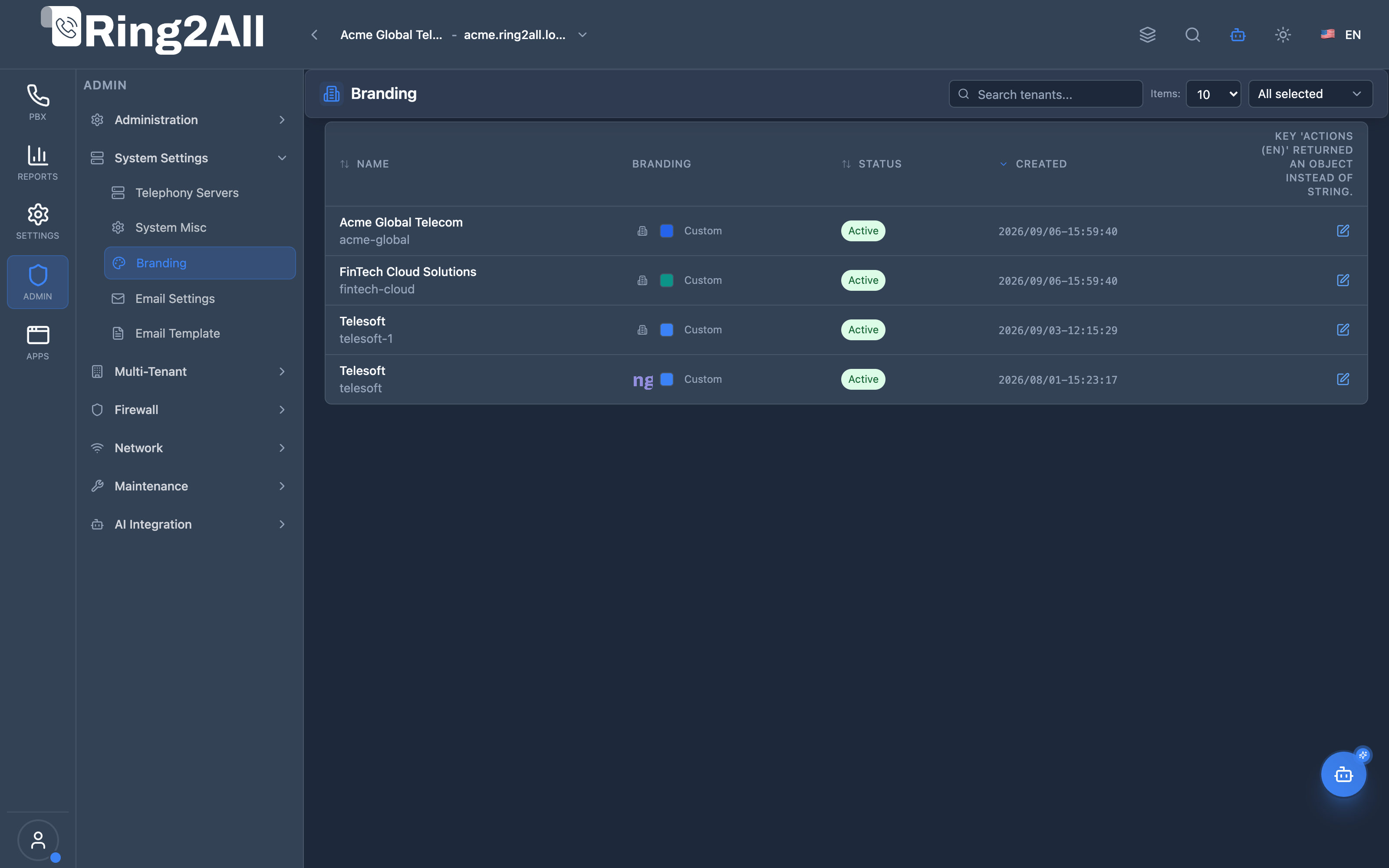Click the Active badge for Acme Global Telecom
1389x868 pixels.
pos(863,231)
